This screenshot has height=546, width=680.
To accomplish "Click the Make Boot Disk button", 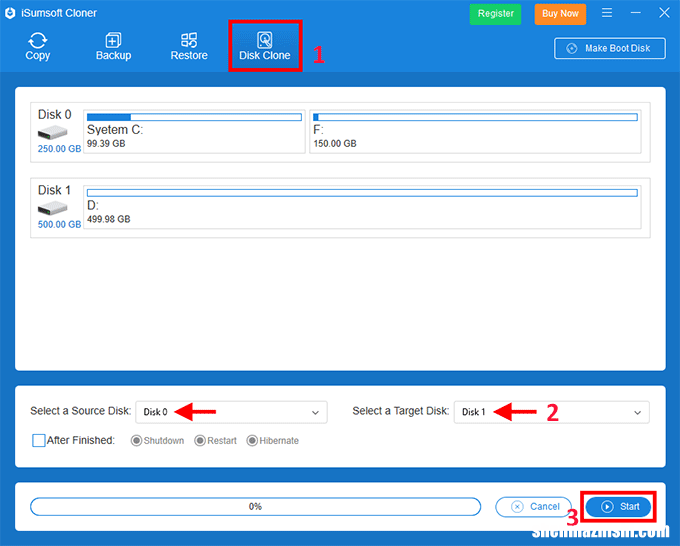I will pyautogui.click(x=610, y=48).
